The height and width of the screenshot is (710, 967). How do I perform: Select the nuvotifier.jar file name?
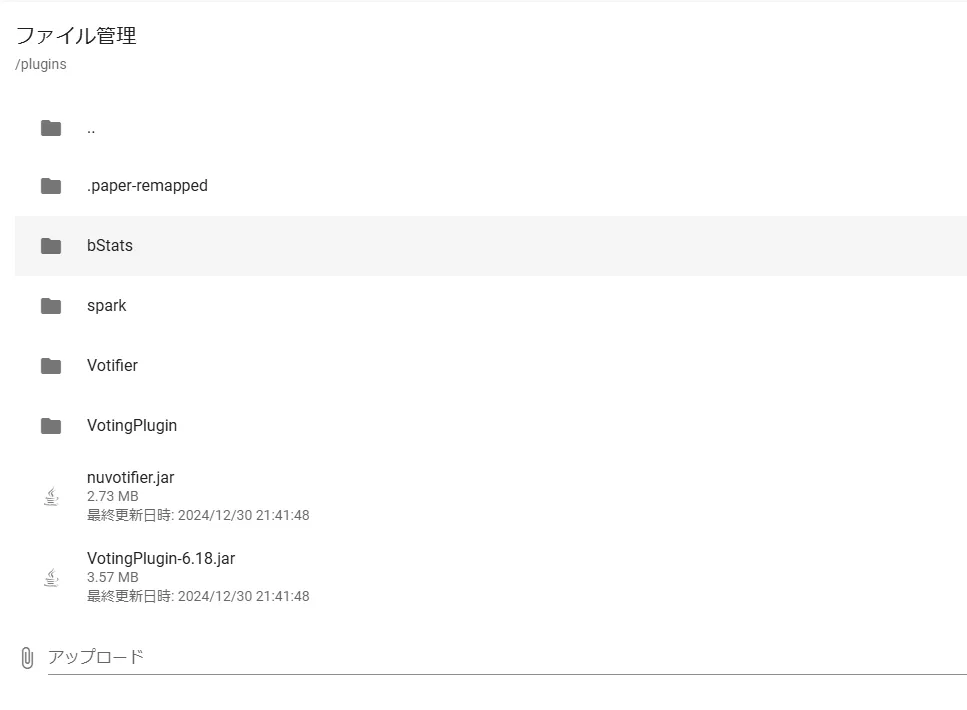coord(131,478)
